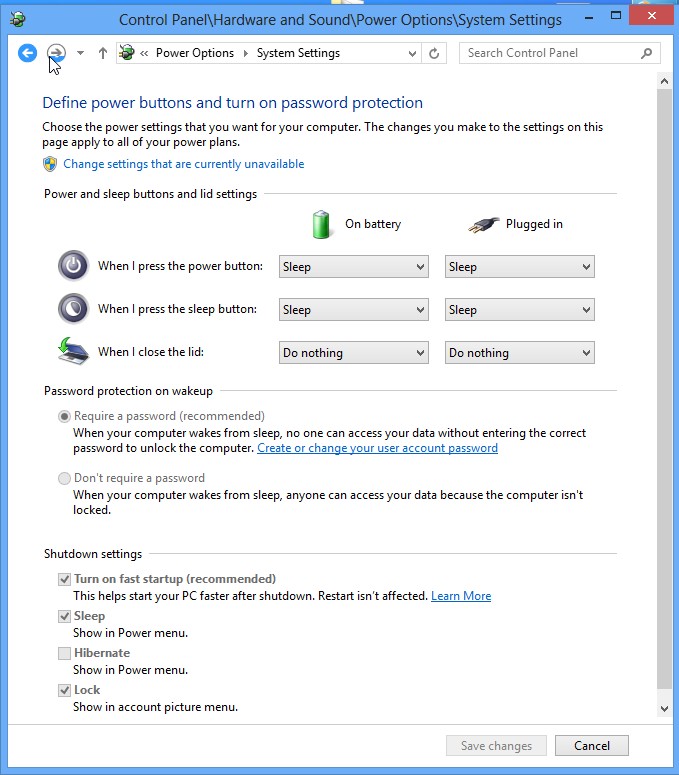Click System Settings breadcrumb item
The height and width of the screenshot is (775, 679).
pos(298,53)
